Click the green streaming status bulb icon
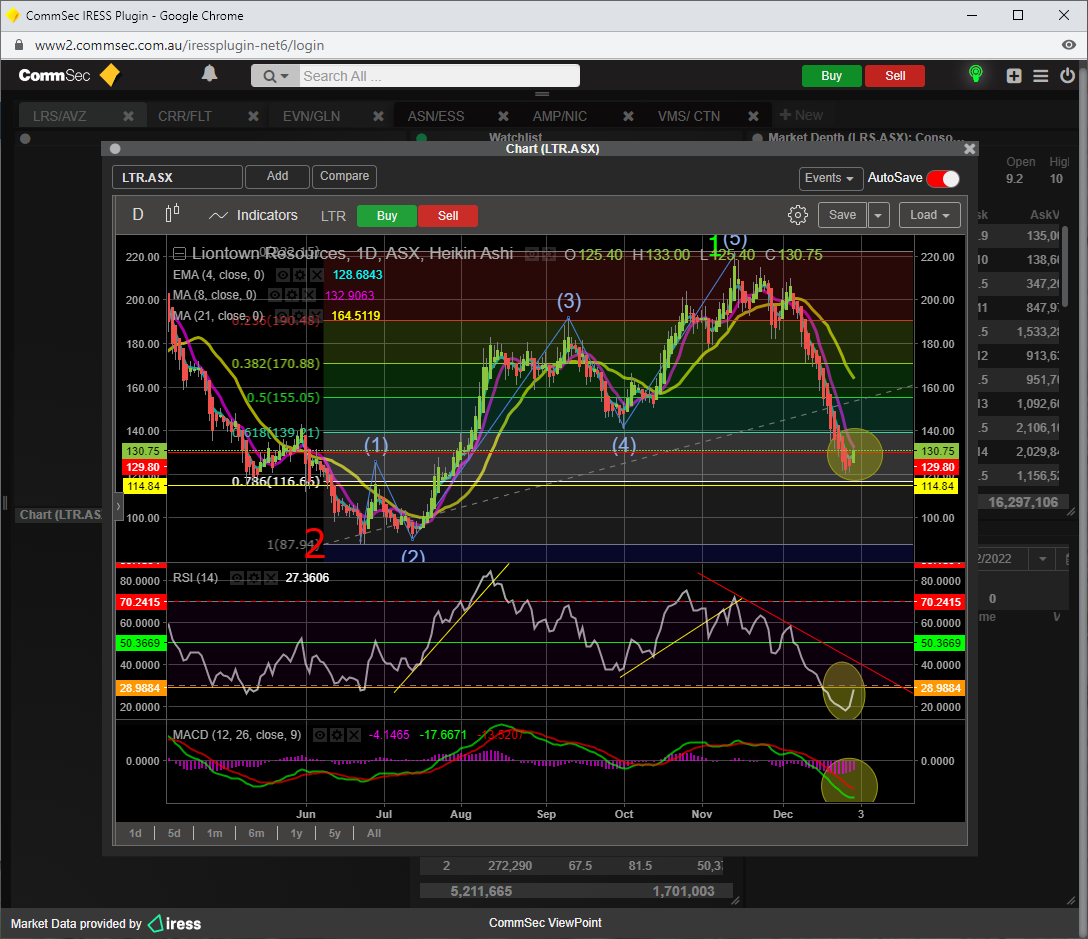 pos(976,74)
